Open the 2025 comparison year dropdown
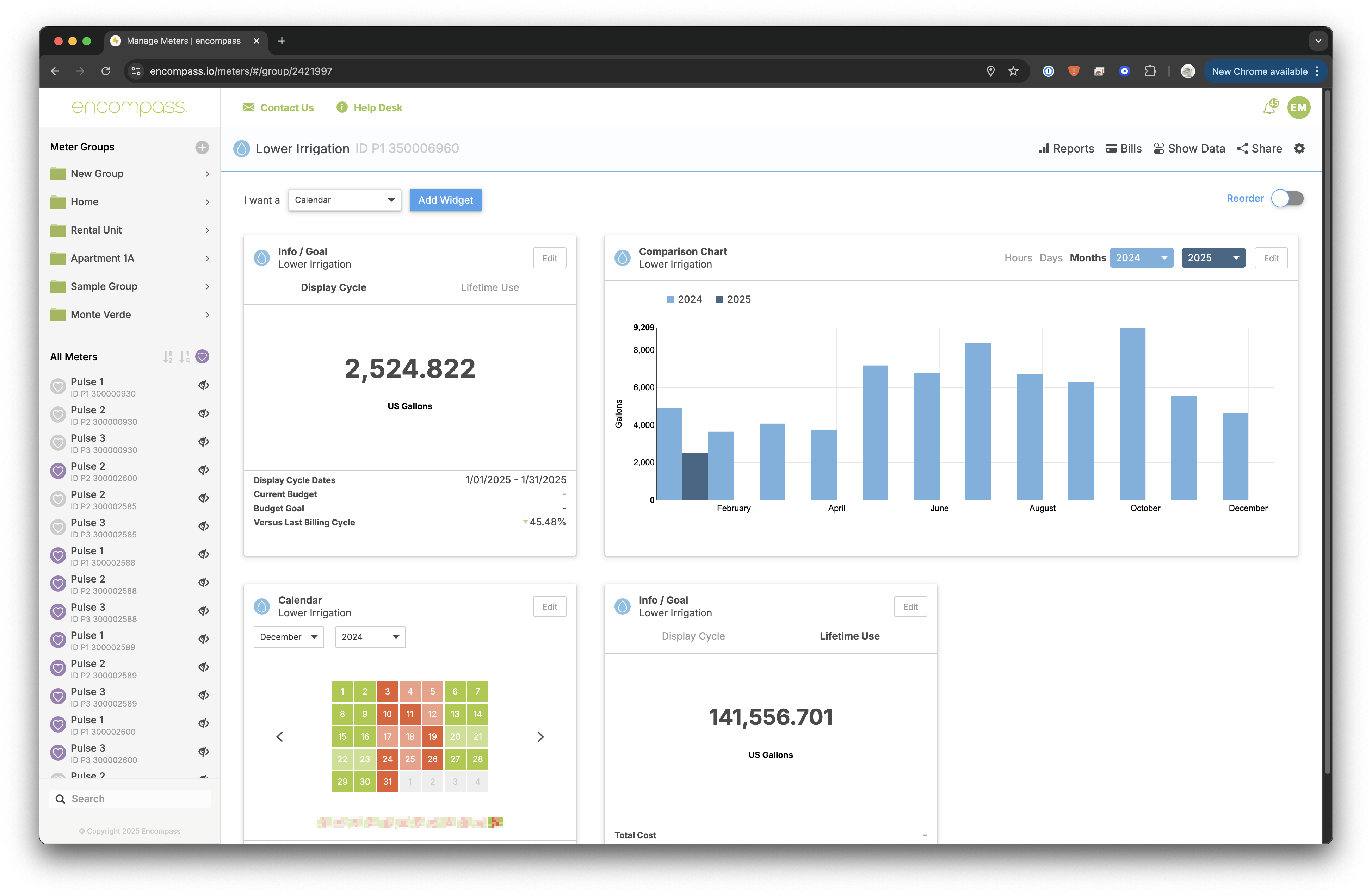 coord(1213,258)
